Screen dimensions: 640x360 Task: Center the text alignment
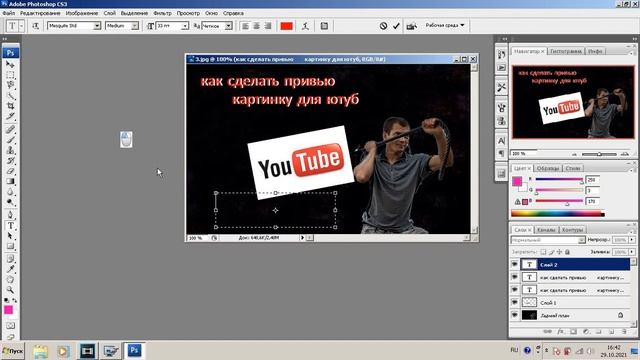click(256, 26)
